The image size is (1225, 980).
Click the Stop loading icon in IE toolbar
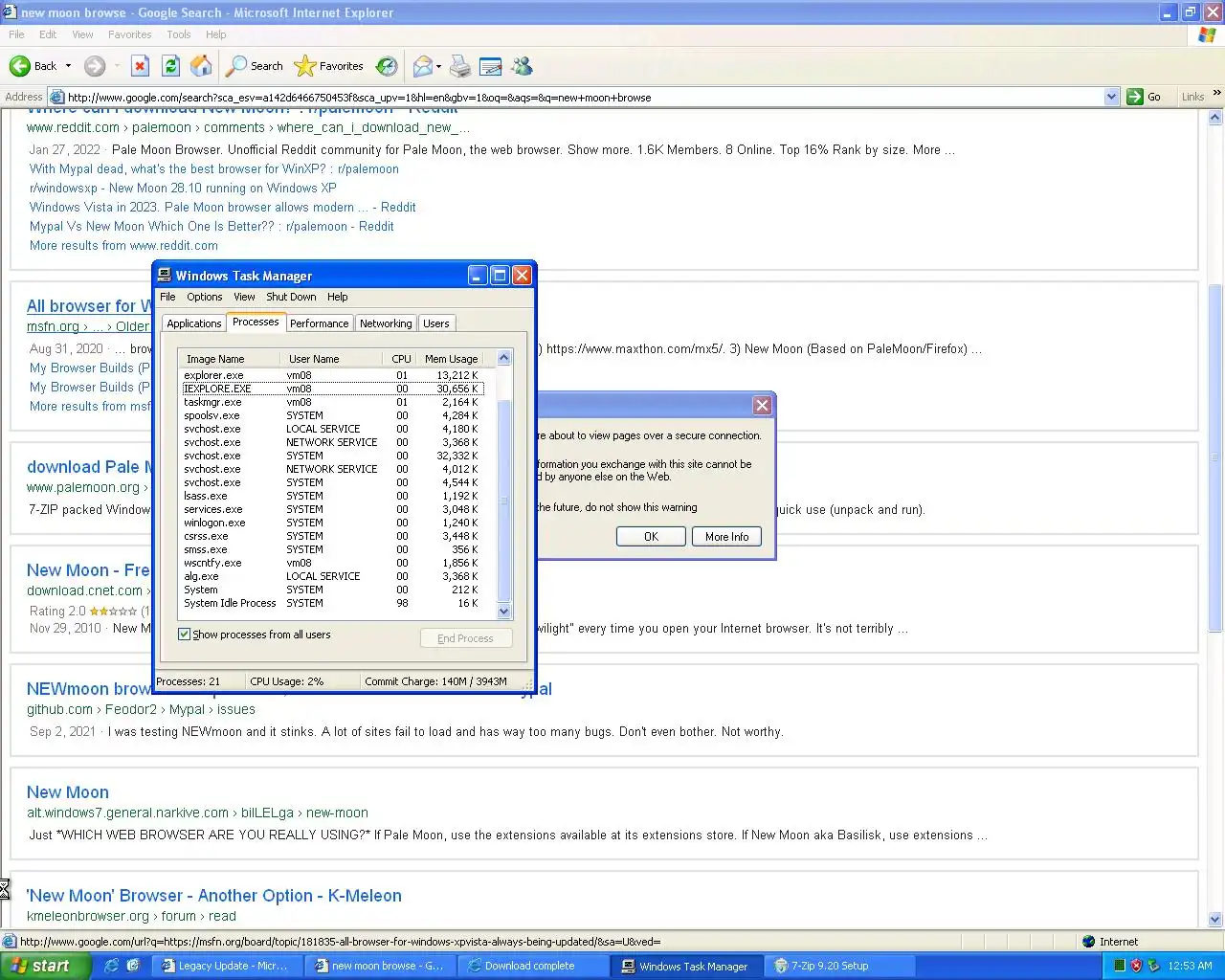pyautogui.click(x=140, y=66)
